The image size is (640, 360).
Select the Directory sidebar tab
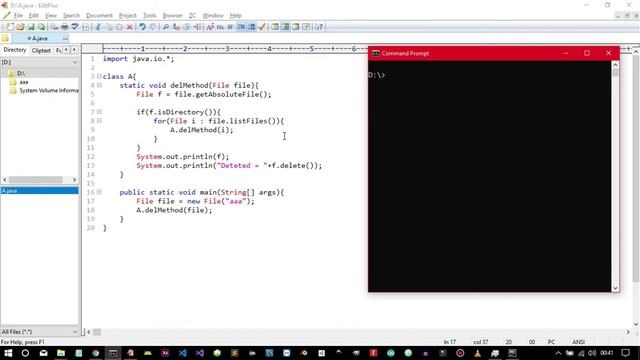(15, 50)
